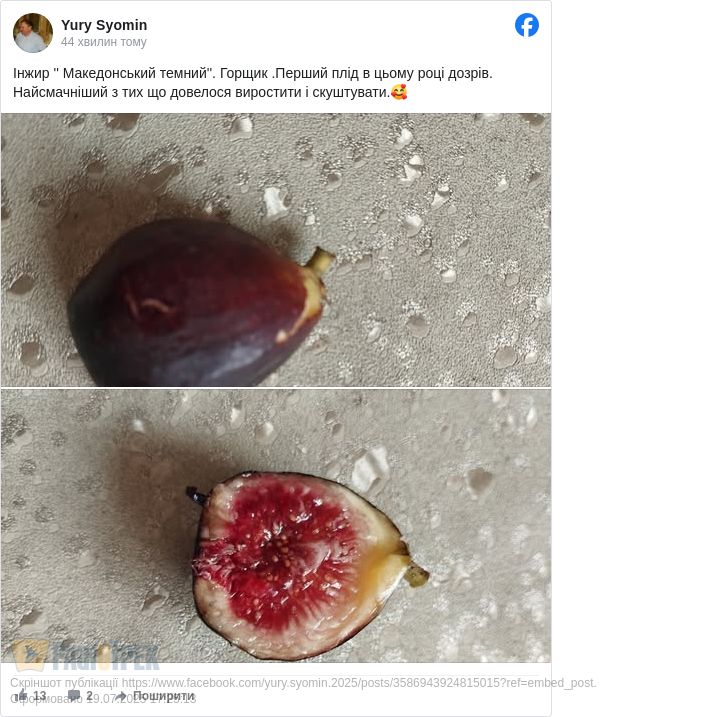Click the fig stem in top photo
720x717 pixels.
pos(320,262)
